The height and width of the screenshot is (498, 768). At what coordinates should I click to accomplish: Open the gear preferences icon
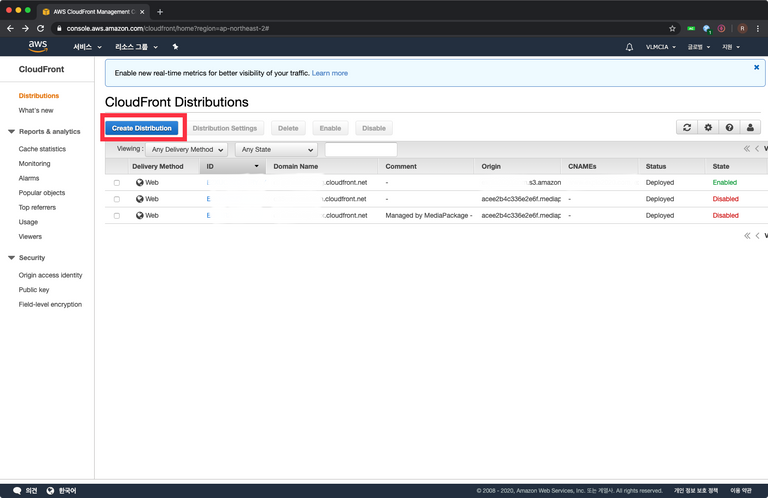pyautogui.click(x=708, y=127)
